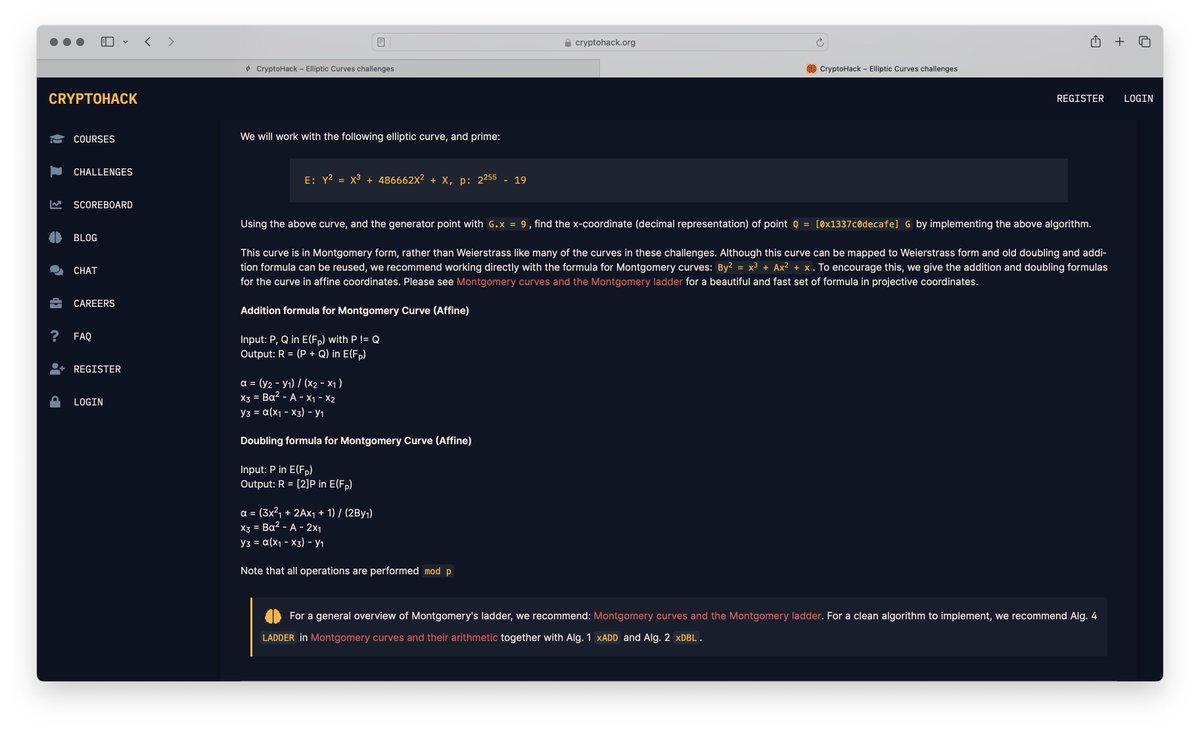
Task: Open the Safari share icon
Action: (1095, 41)
